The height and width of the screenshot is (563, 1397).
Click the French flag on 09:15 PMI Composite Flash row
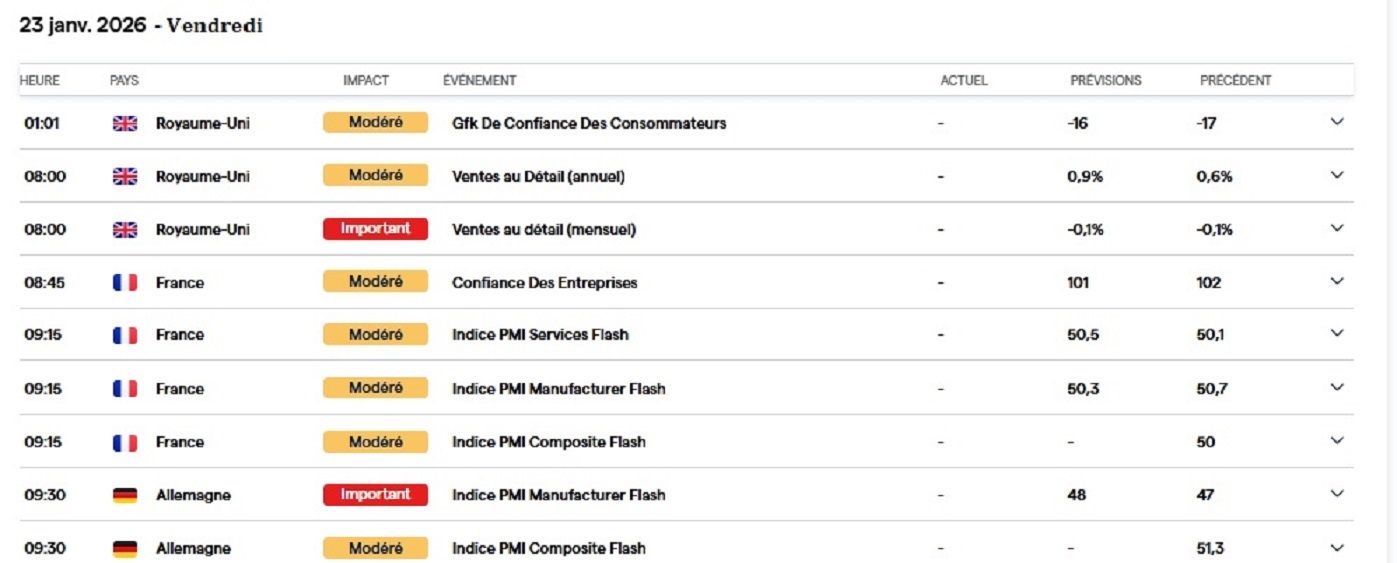coord(124,442)
